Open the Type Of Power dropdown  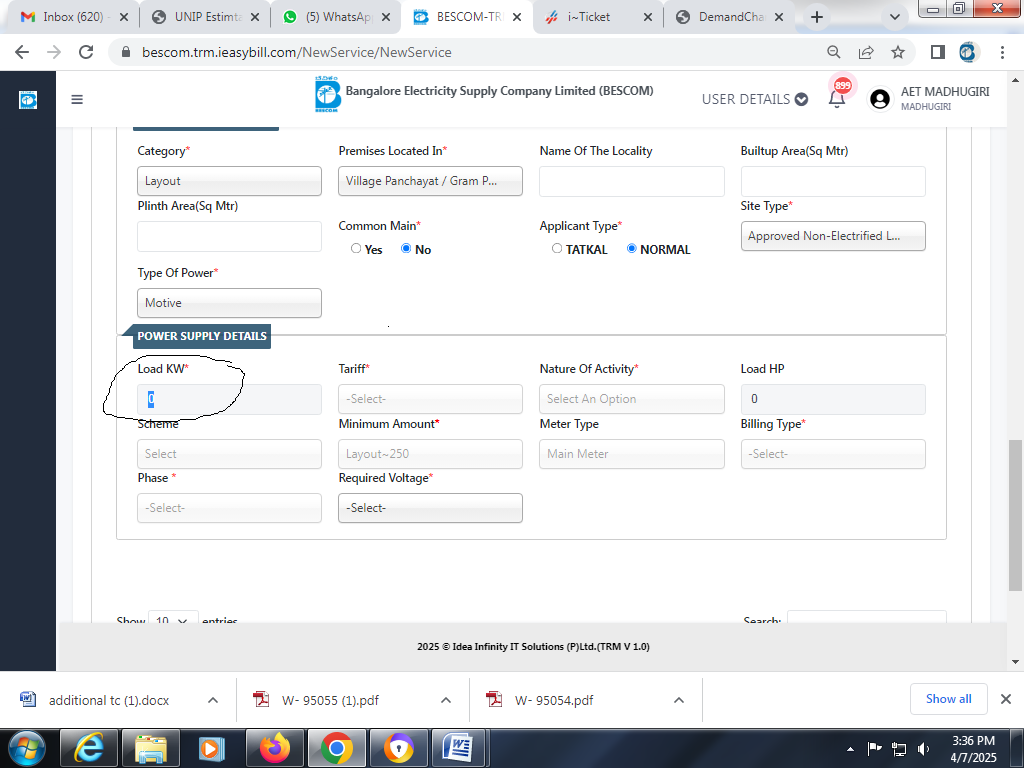[229, 303]
